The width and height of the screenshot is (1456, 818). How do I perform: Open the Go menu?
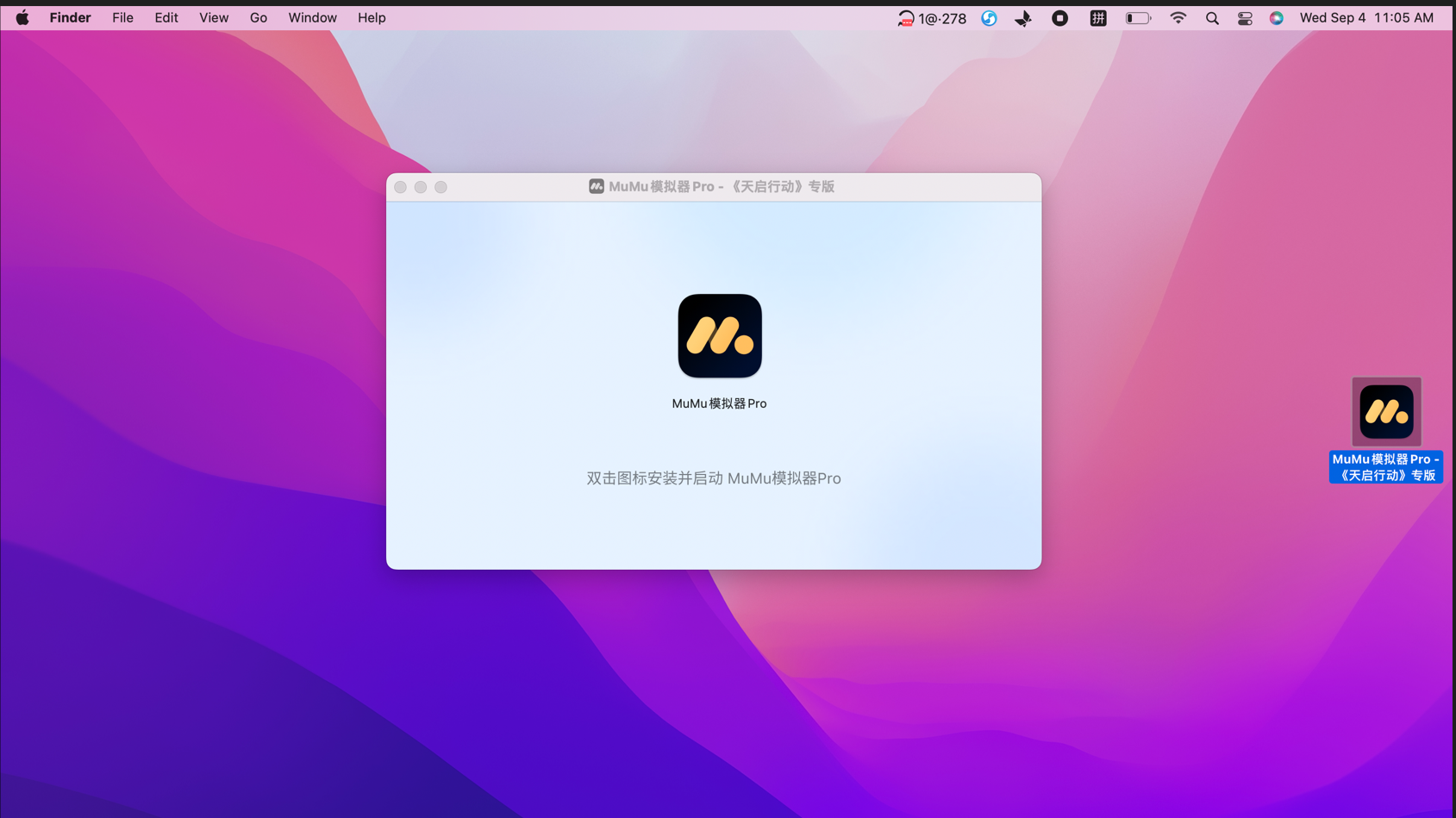coord(259,18)
